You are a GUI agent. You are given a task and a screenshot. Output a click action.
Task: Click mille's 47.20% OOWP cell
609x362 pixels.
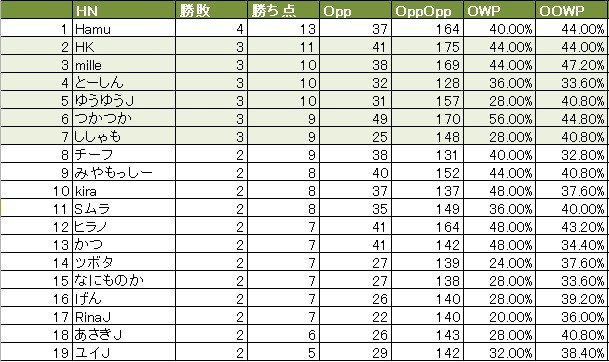(572, 64)
